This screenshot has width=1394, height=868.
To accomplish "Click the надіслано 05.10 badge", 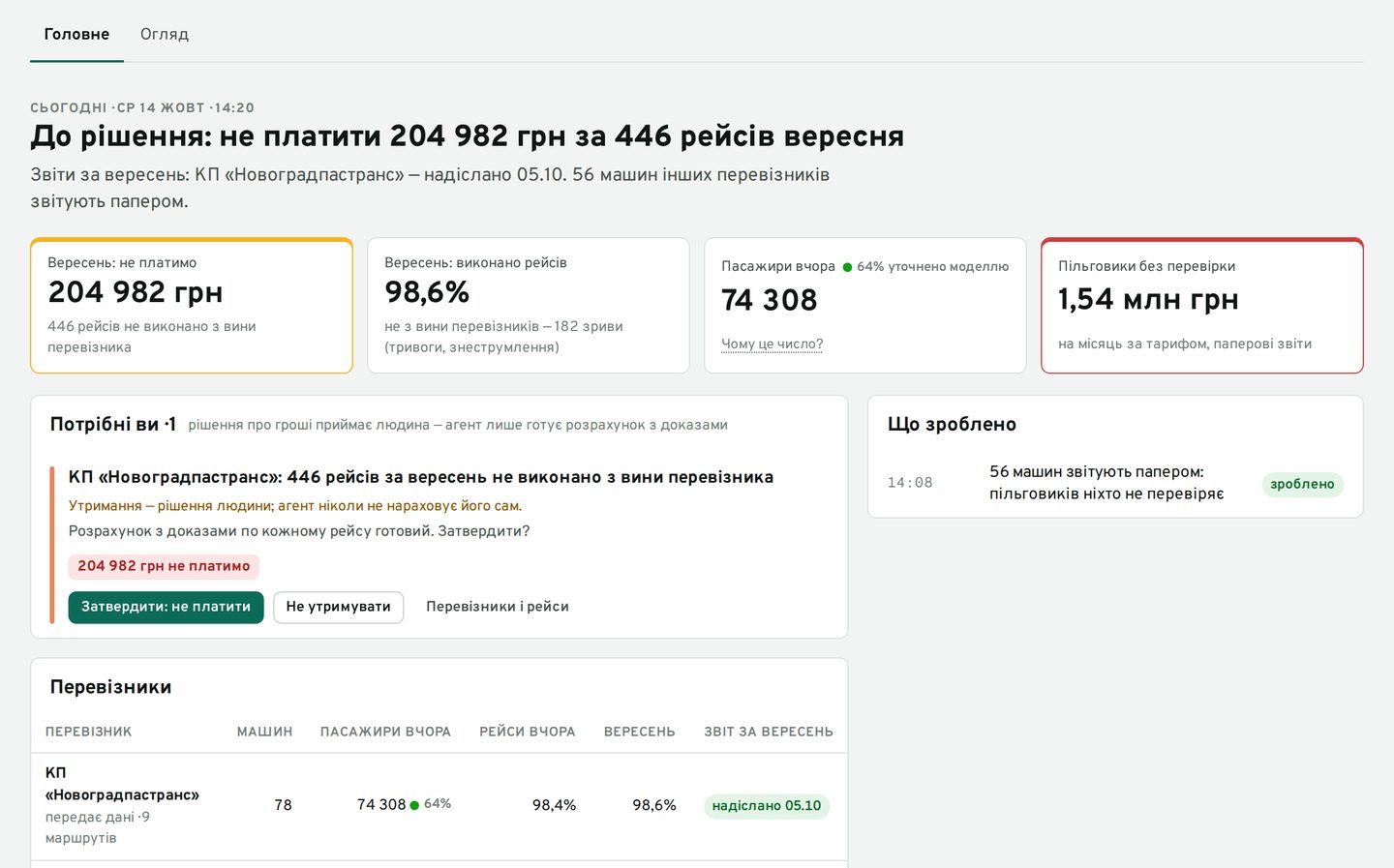I will click(x=767, y=805).
